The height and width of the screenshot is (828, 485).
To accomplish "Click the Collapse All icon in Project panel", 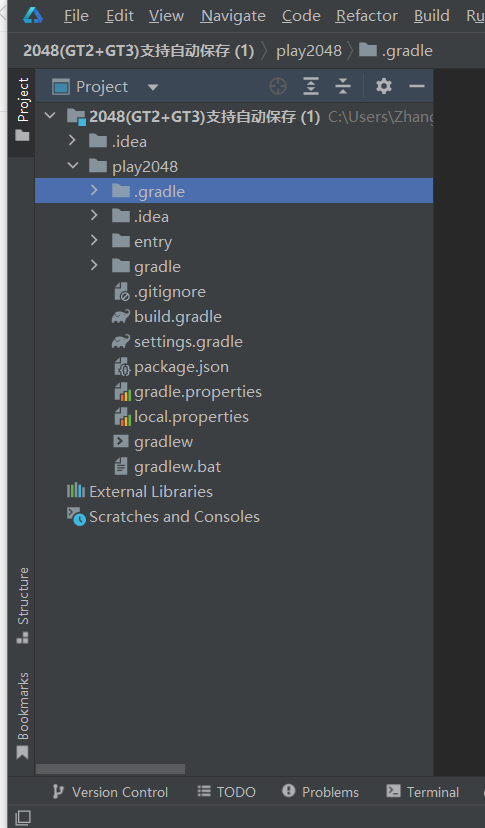I will click(343, 86).
